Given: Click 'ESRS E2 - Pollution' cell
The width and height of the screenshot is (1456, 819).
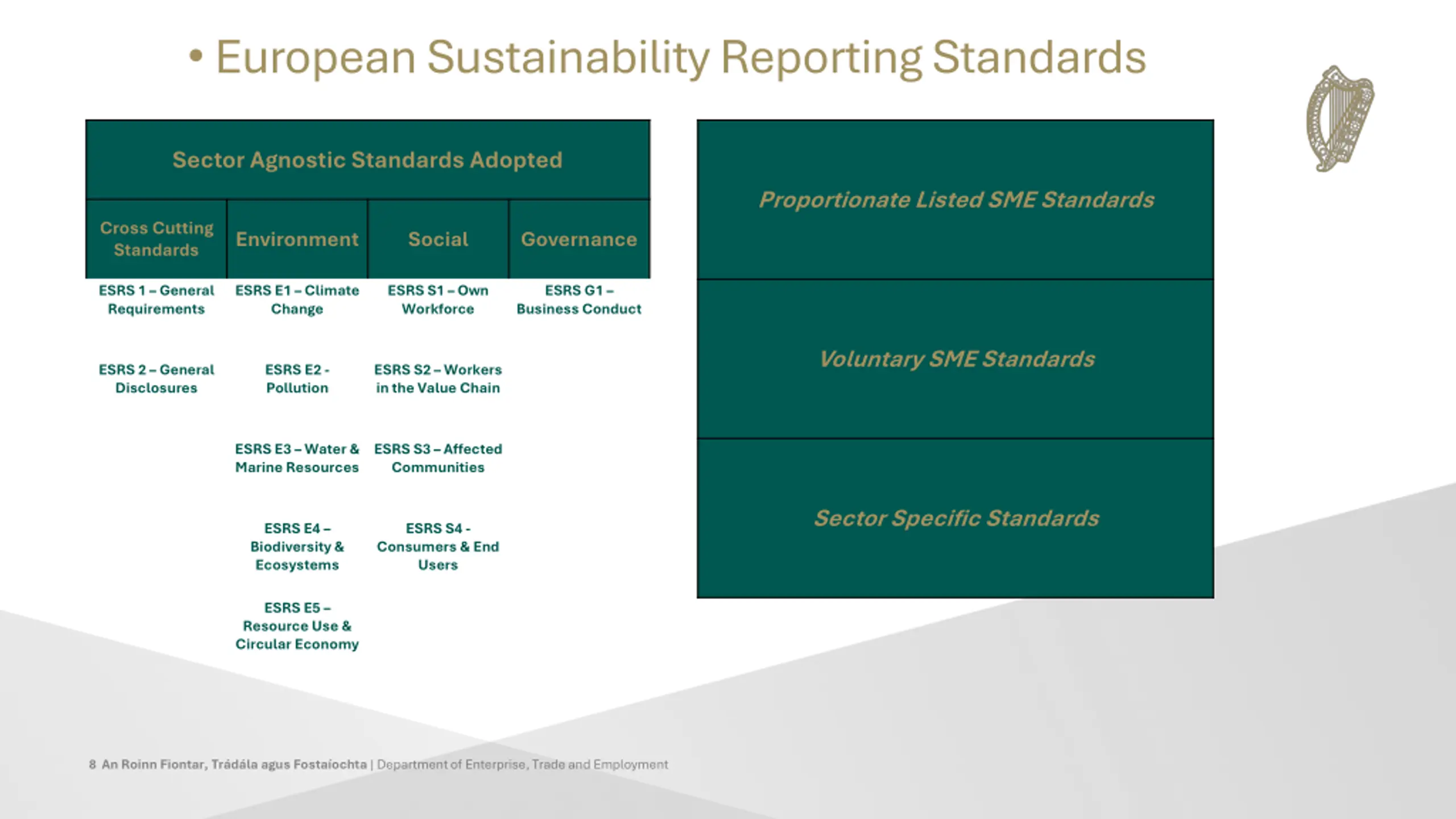Looking at the screenshot, I should [x=297, y=379].
